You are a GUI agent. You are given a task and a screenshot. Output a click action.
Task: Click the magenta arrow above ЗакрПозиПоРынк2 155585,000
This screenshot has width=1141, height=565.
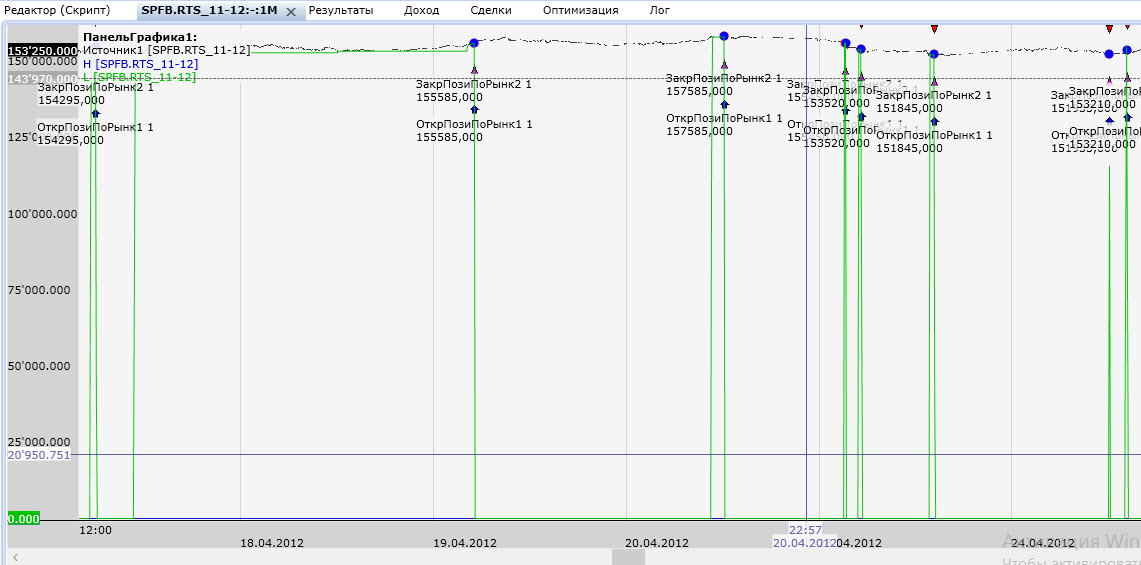[x=474, y=70]
